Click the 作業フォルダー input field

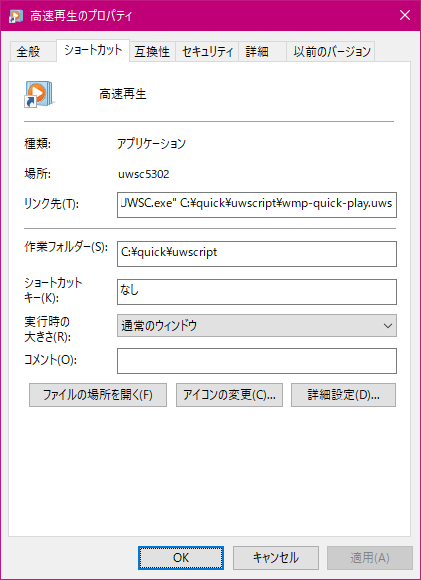(257, 254)
